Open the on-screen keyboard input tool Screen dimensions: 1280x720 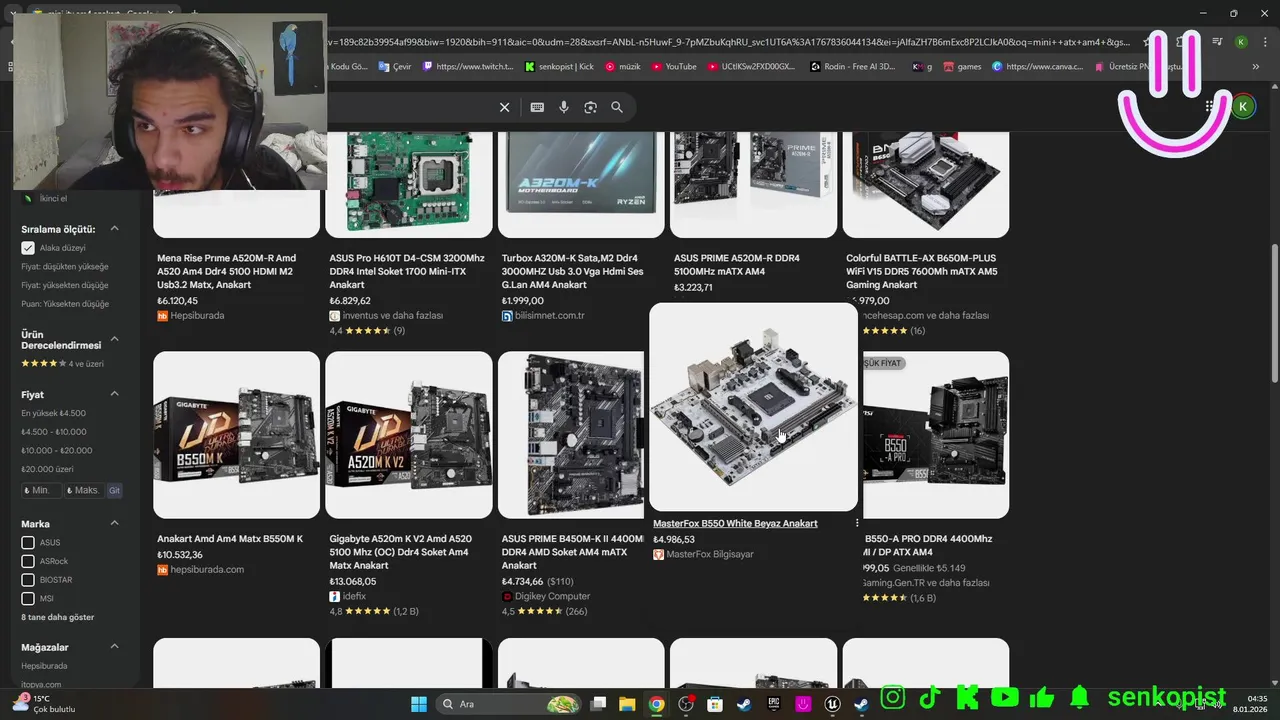click(x=537, y=107)
